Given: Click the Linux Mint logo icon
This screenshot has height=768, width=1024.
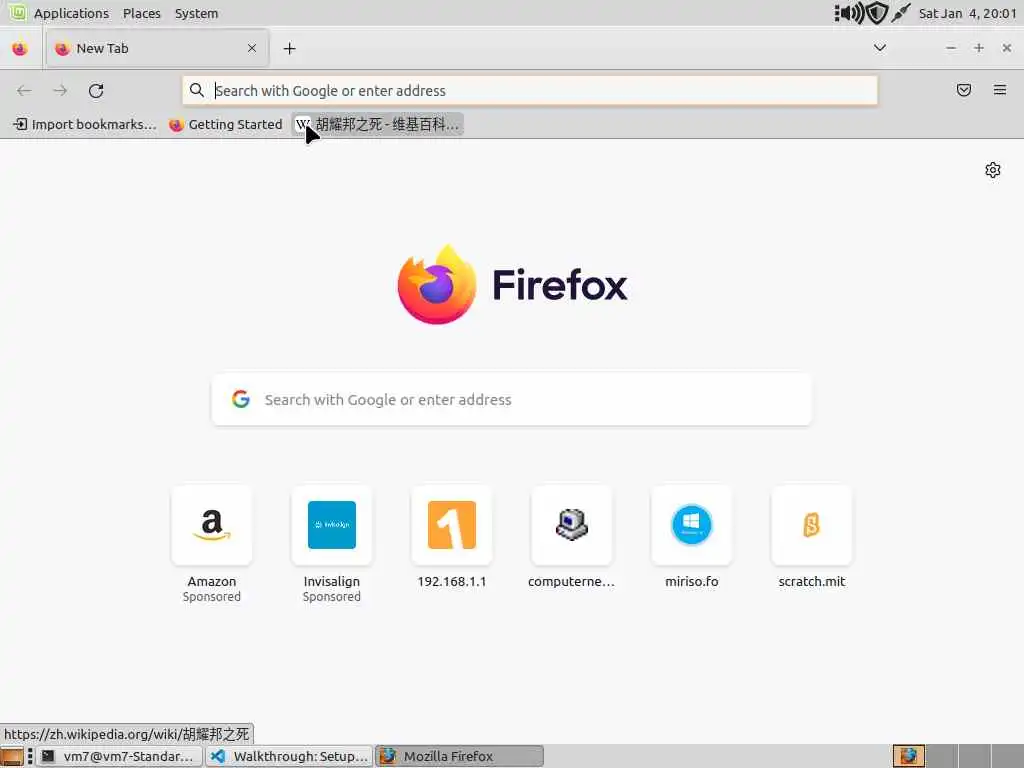Looking at the screenshot, I should [17, 12].
